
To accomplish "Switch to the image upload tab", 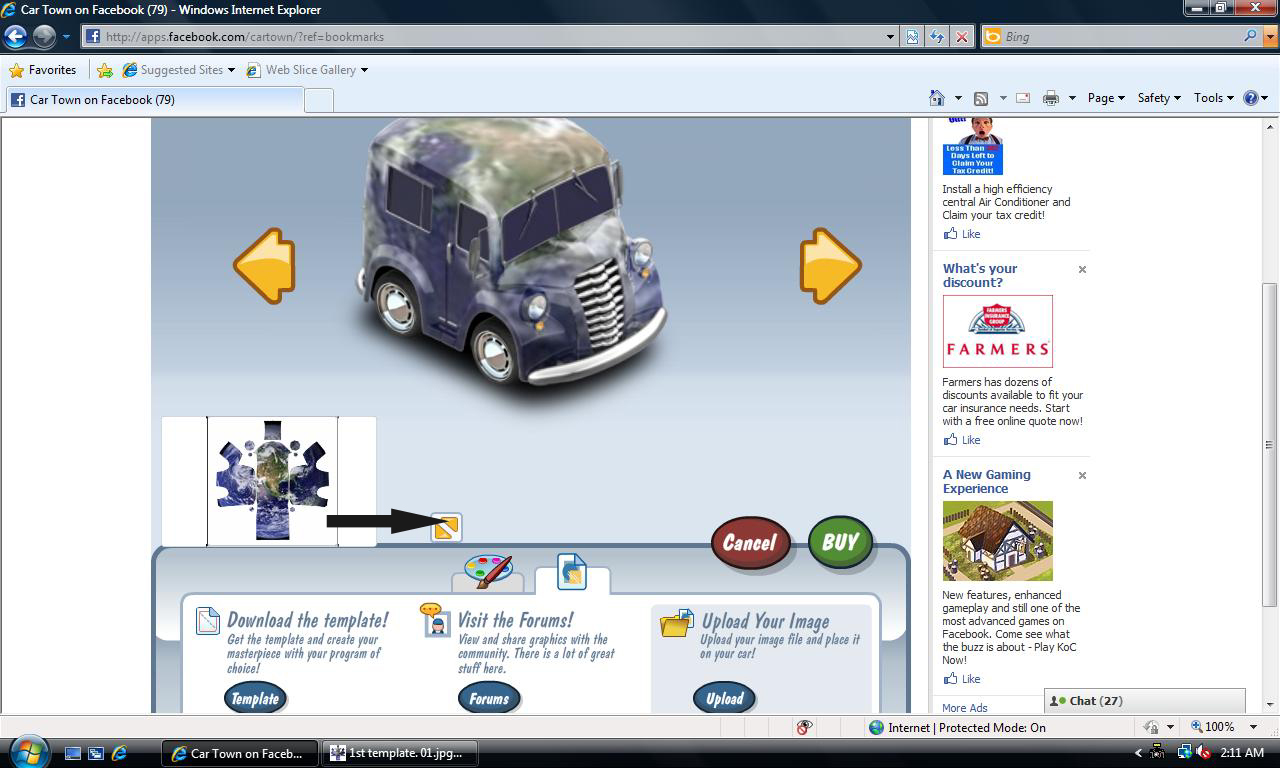I will 571,572.
